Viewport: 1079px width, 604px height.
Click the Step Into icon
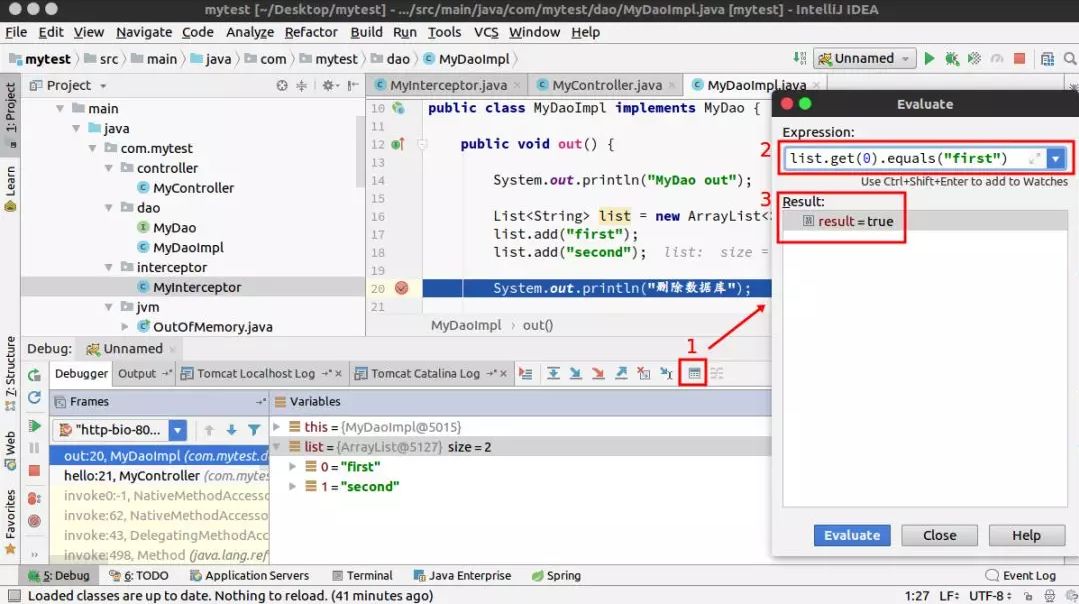point(575,374)
